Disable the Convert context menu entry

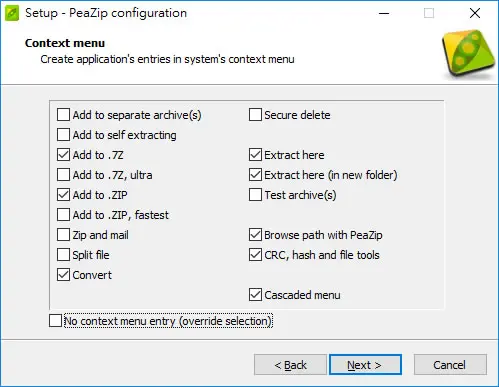(x=63, y=275)
